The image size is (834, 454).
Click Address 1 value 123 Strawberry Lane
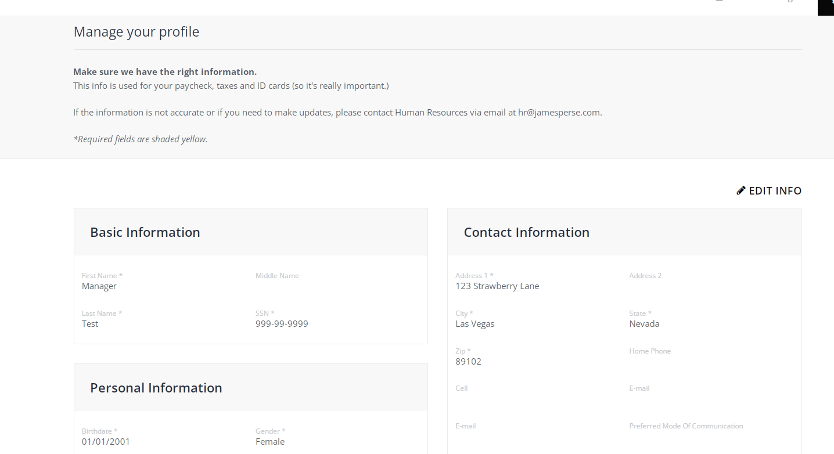pyautogui.click(x=497, y=286)
